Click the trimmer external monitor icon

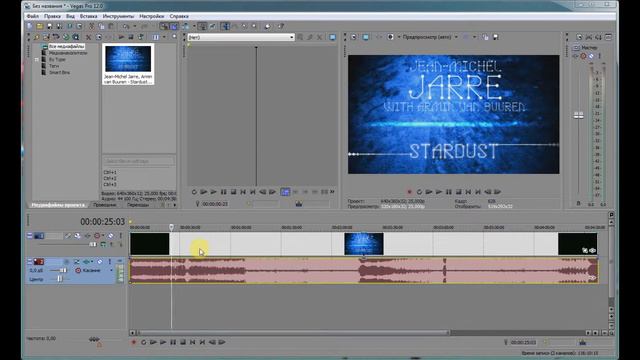tap(333, 37)
